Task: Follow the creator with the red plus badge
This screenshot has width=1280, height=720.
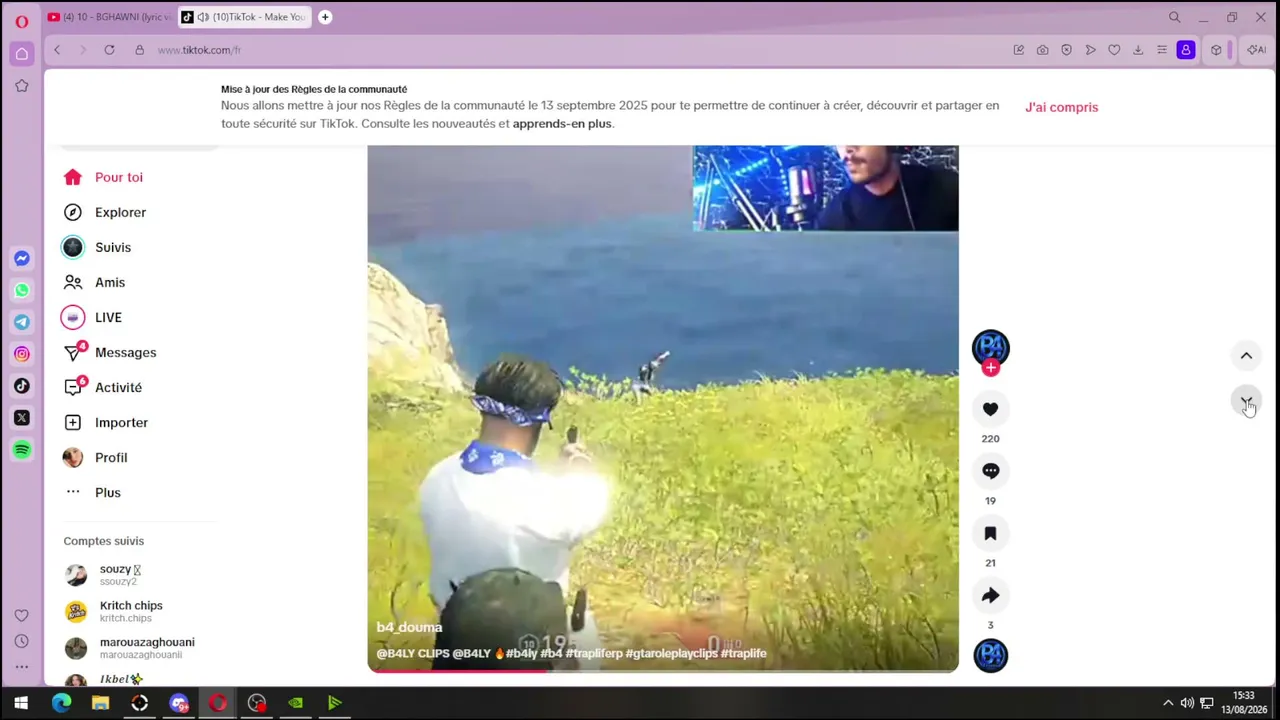Action: pos(990,368)
